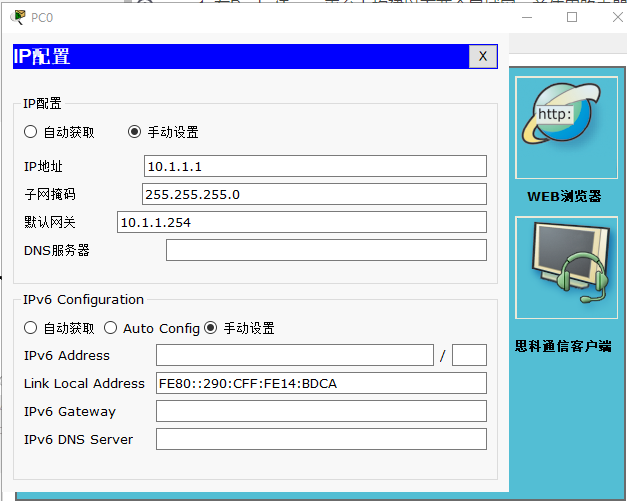
Task: Open the WEB浏览器 browser icon
Action: click(566, 128)
